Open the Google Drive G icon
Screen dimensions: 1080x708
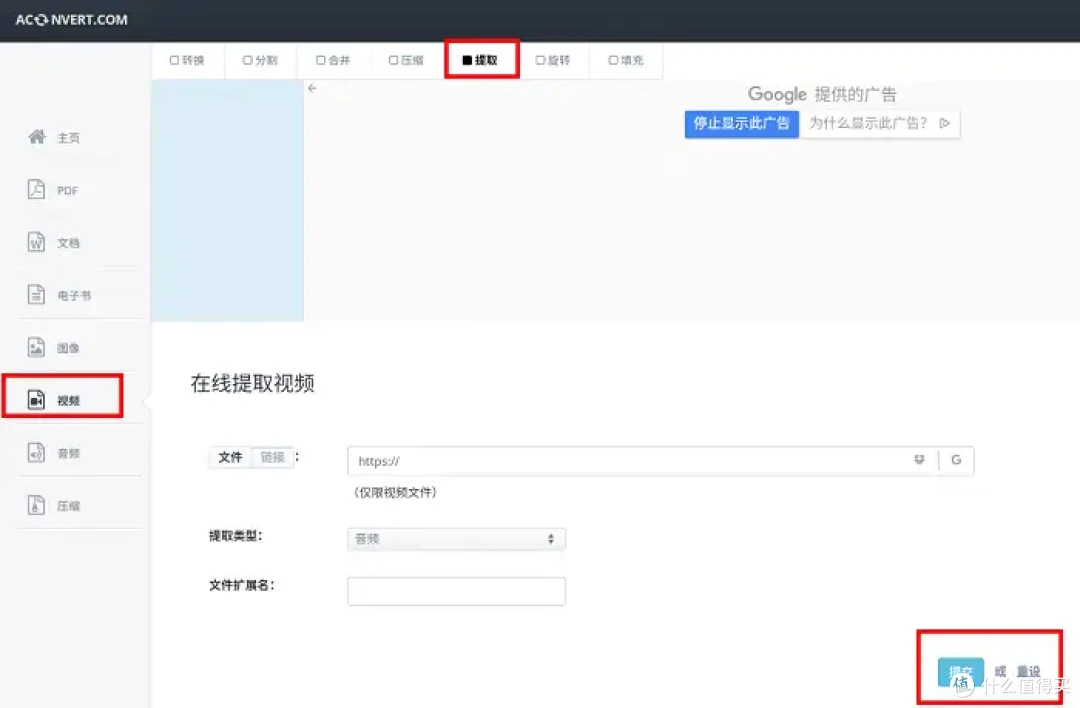[x=956, y=460]
